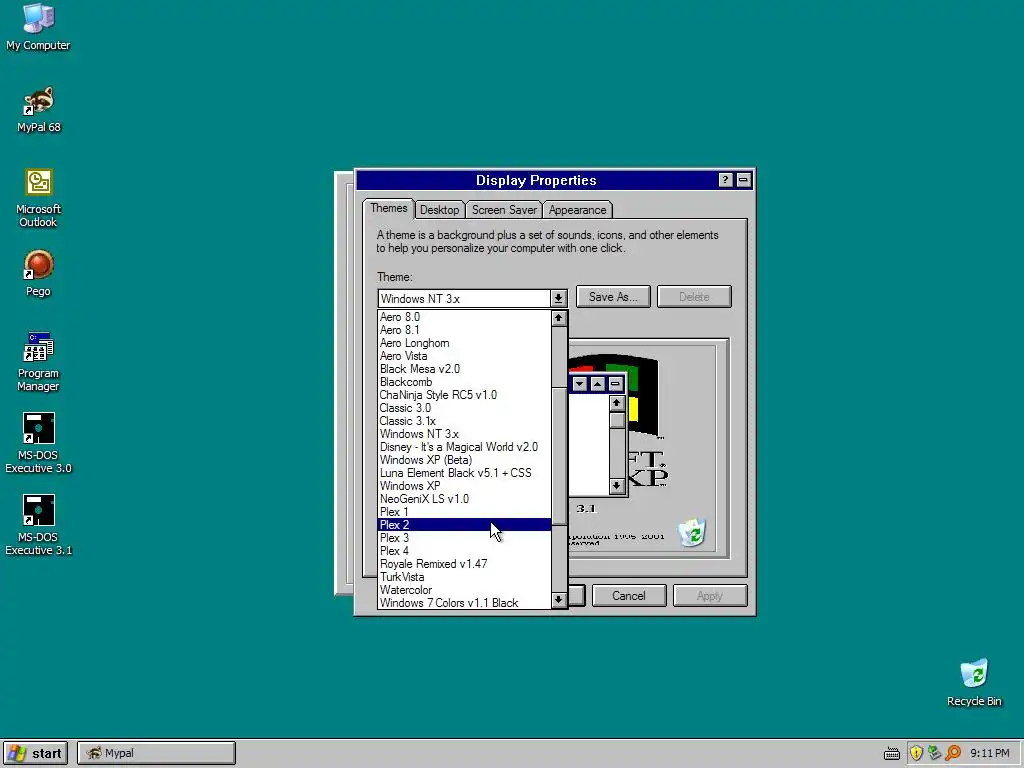Select the MS-DOS Executive 3.0 shortcut
This screenshot has height=768, width=1024.
point(38,443)
